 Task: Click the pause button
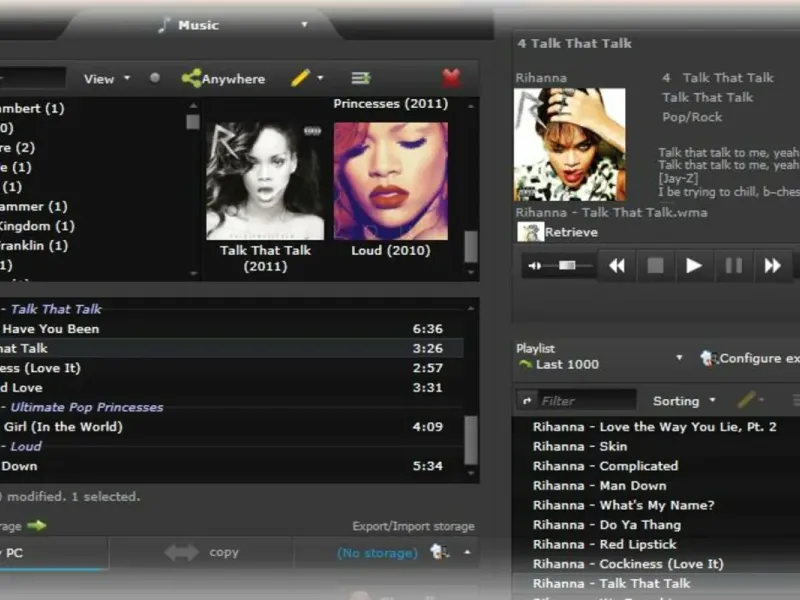(x=734, y=265)
